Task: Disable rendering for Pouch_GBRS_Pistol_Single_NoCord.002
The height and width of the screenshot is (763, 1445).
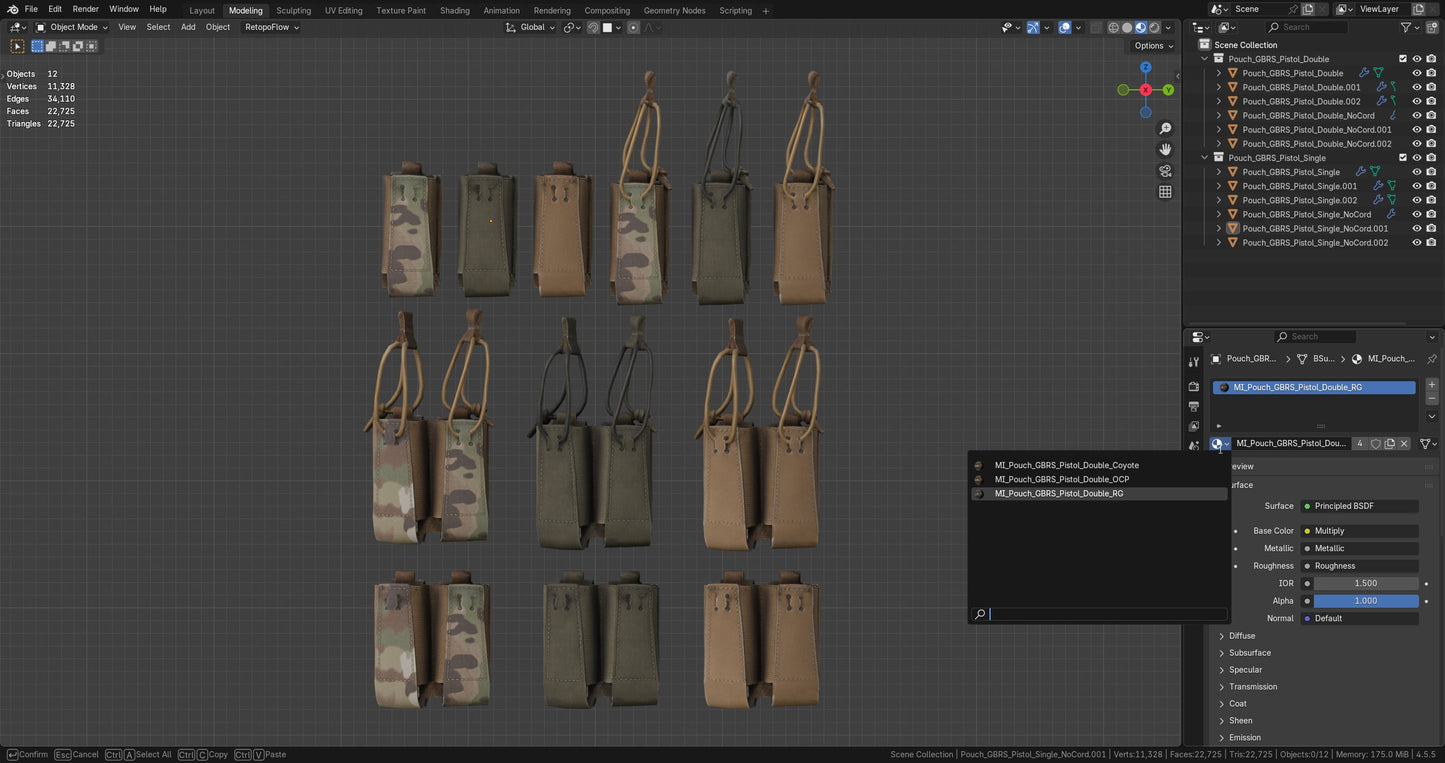Action: (1431, 243)
